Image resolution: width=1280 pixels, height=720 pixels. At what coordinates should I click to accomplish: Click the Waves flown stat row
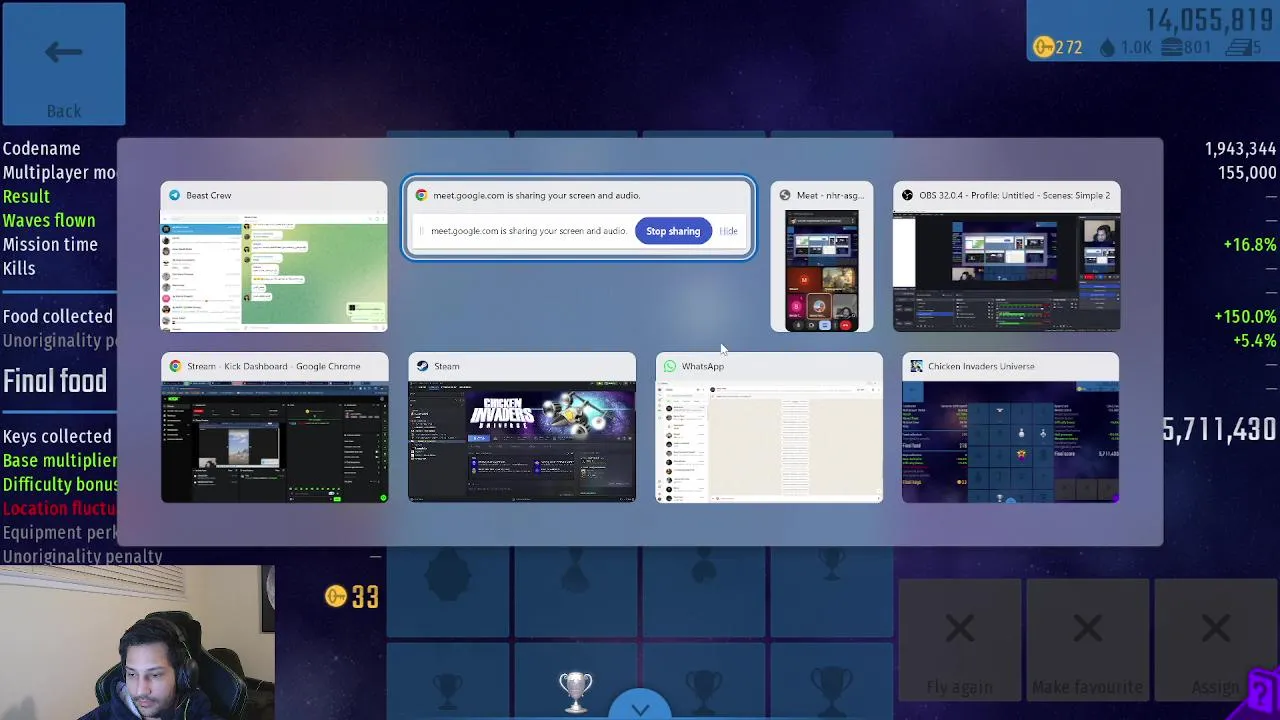49,221
